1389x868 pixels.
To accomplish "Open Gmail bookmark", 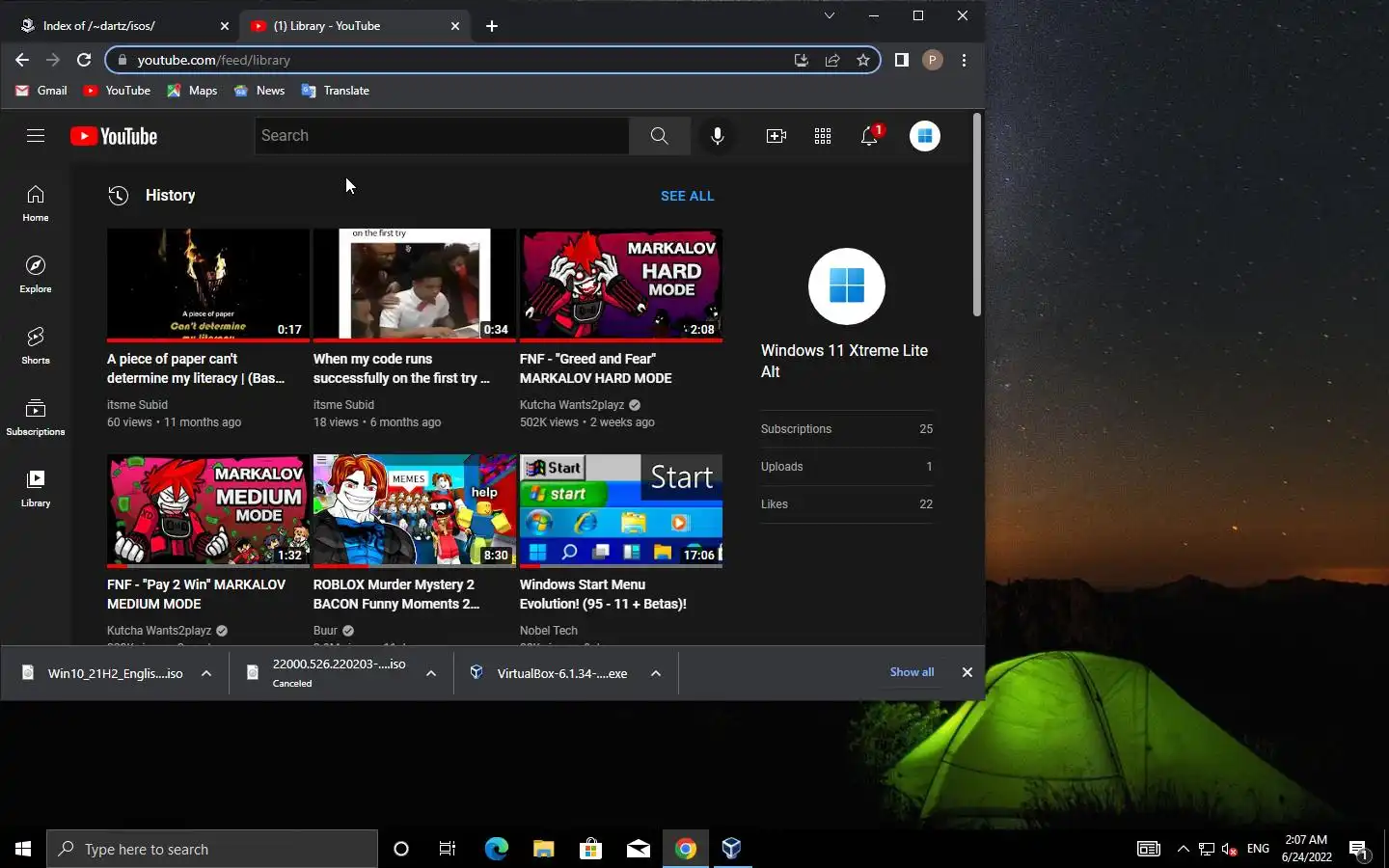I will (x=41, y=91).
